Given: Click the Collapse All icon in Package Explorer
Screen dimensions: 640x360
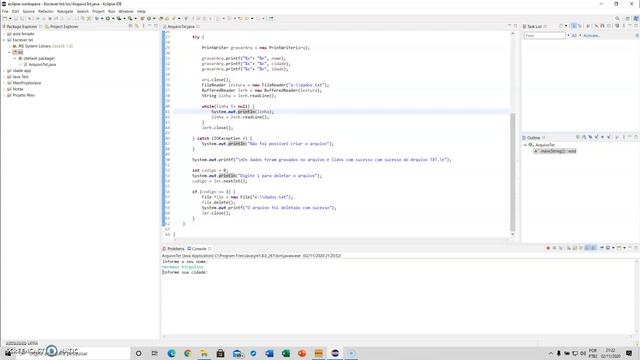Looking at the screenshot, I should click(131, 26).
